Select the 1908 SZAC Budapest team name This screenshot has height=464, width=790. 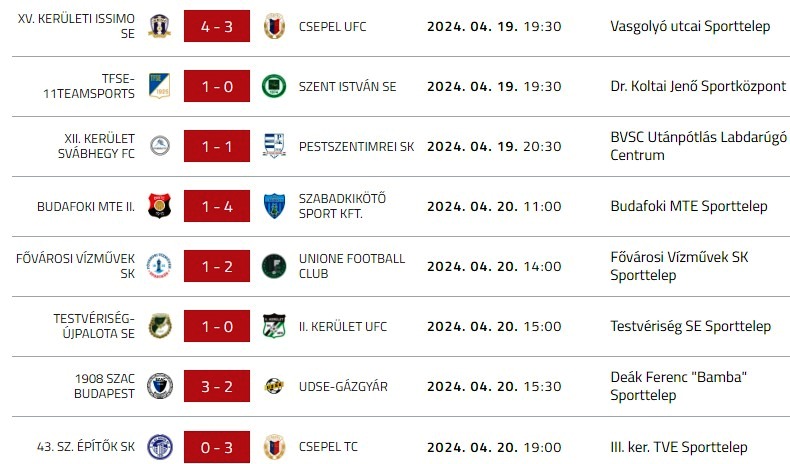pos(104,386)
